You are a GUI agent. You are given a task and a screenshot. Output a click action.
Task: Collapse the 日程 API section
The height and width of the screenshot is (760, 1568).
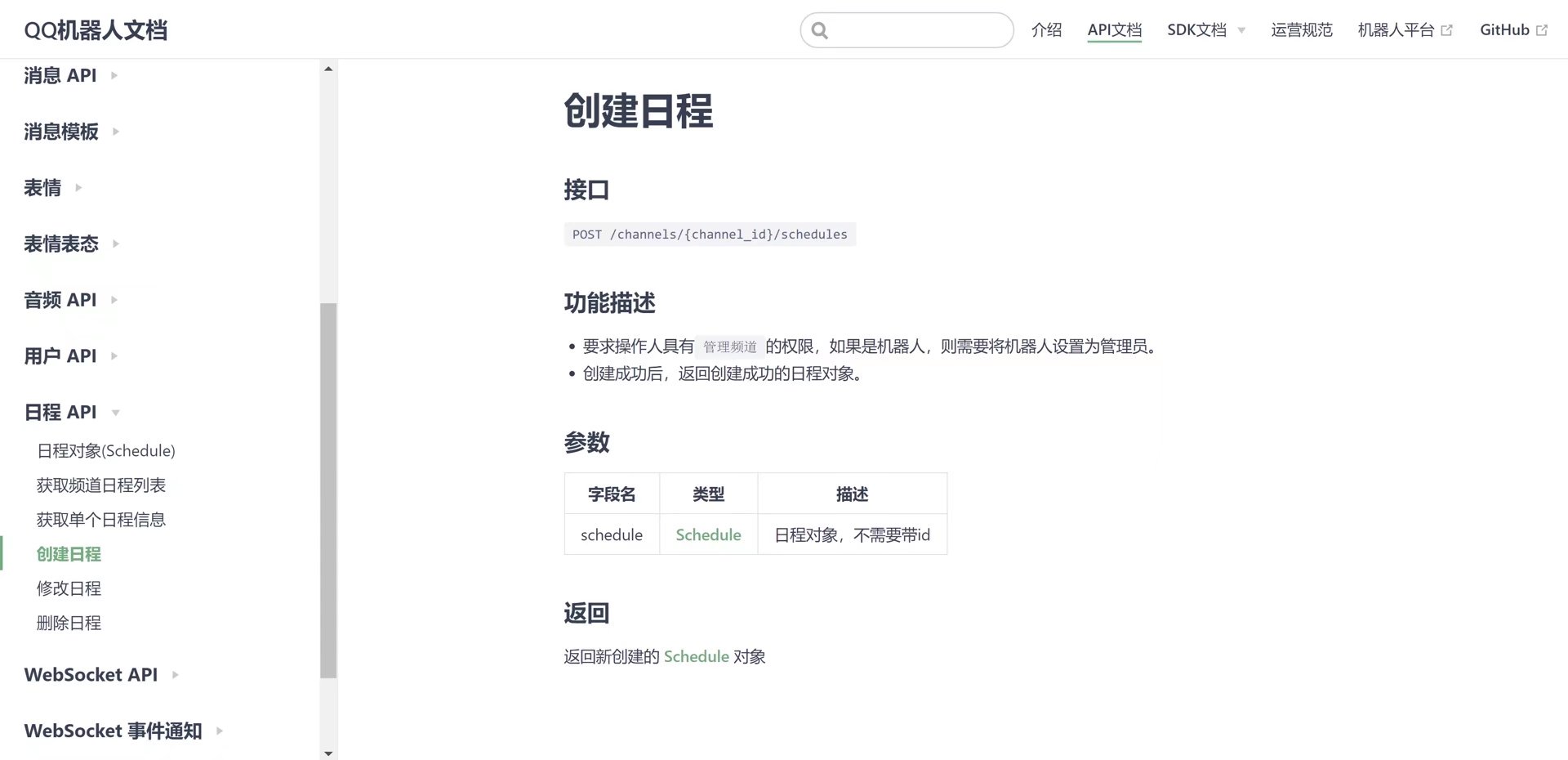(60, 412)
